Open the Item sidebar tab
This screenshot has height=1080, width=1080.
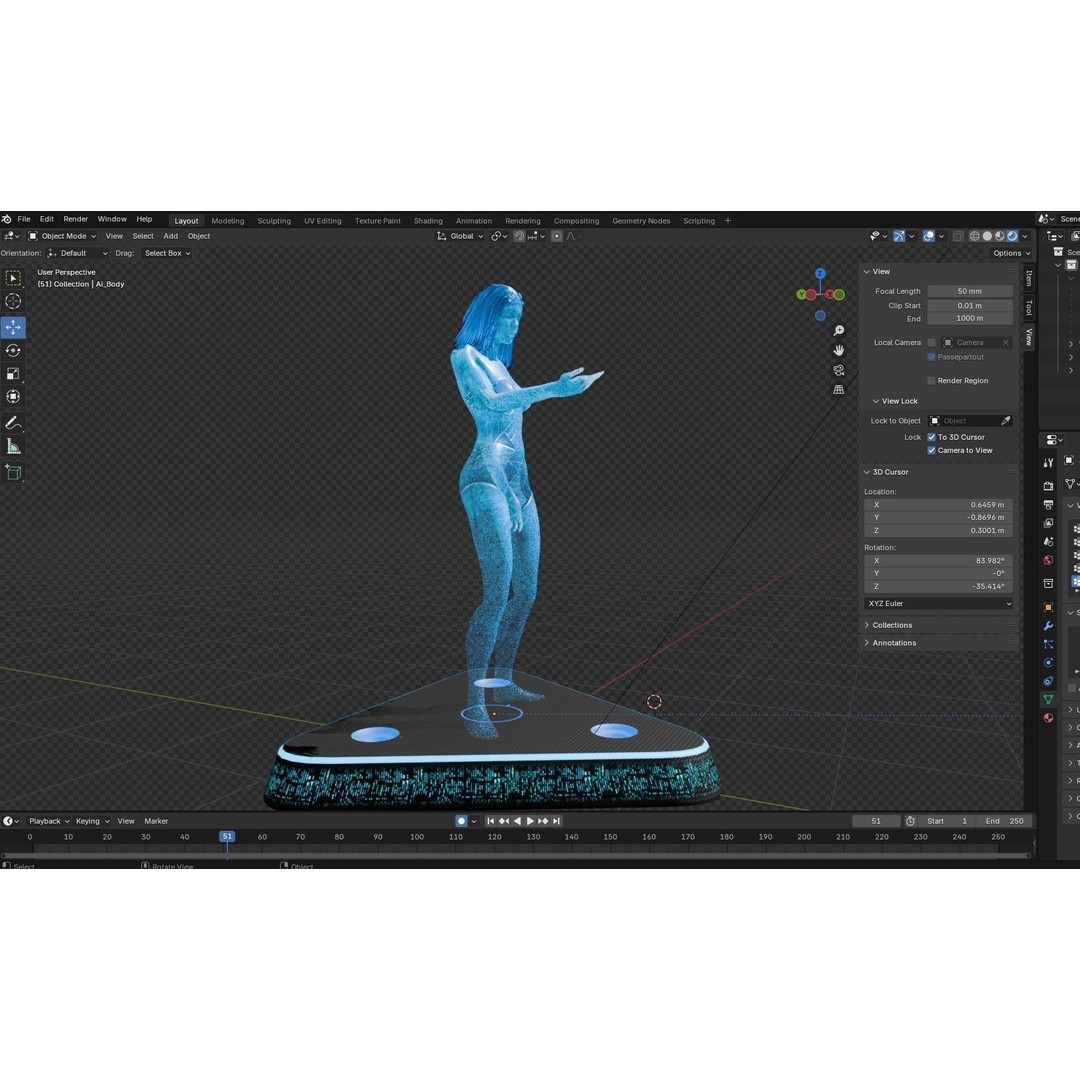coord(1029,278)
